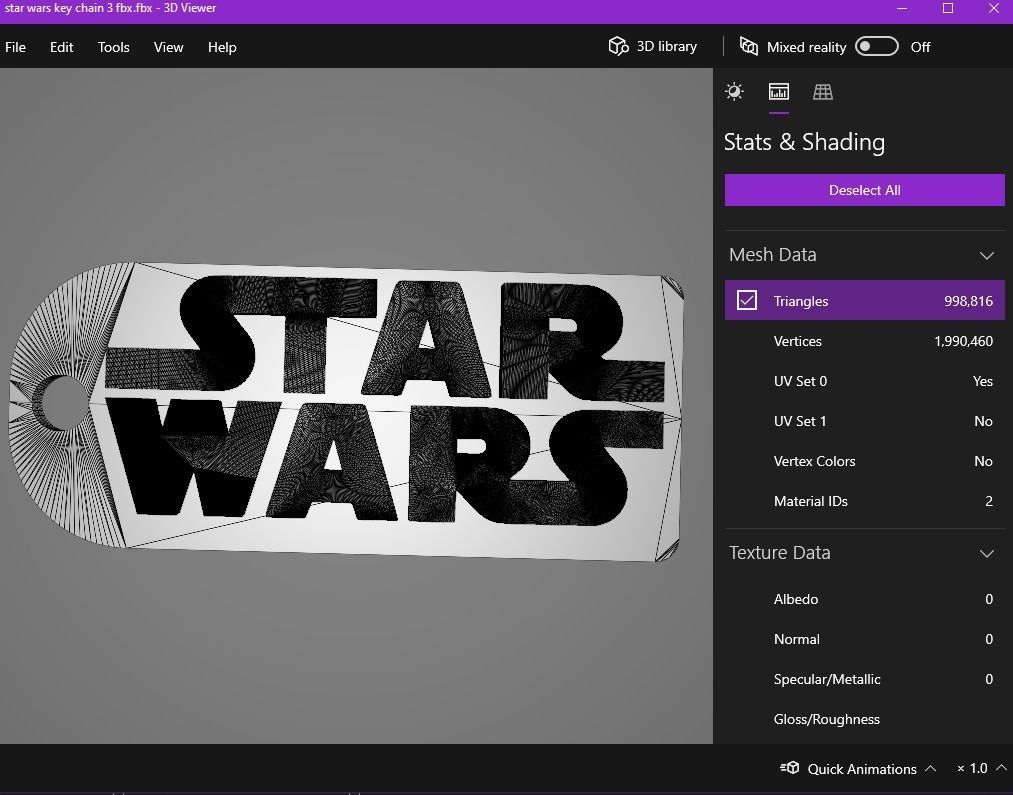1013x795 pixels.
Task: Open the View menu
Action: (169, 47)
